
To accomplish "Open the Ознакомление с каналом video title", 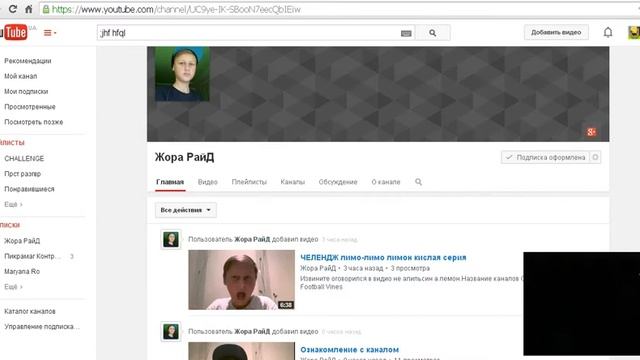I will (x=349, y=349).
